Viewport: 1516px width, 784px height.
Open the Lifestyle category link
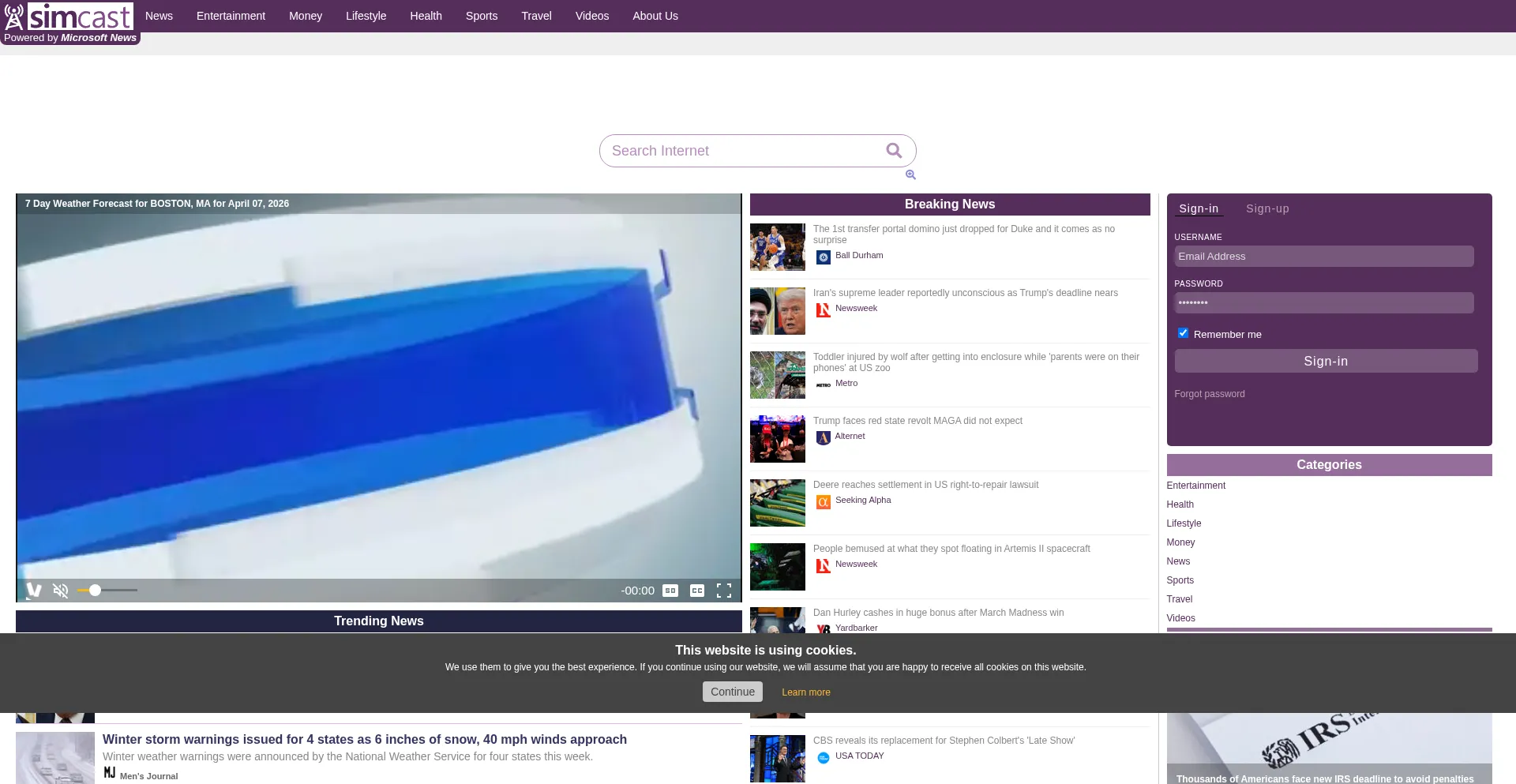click(1184, 523)
